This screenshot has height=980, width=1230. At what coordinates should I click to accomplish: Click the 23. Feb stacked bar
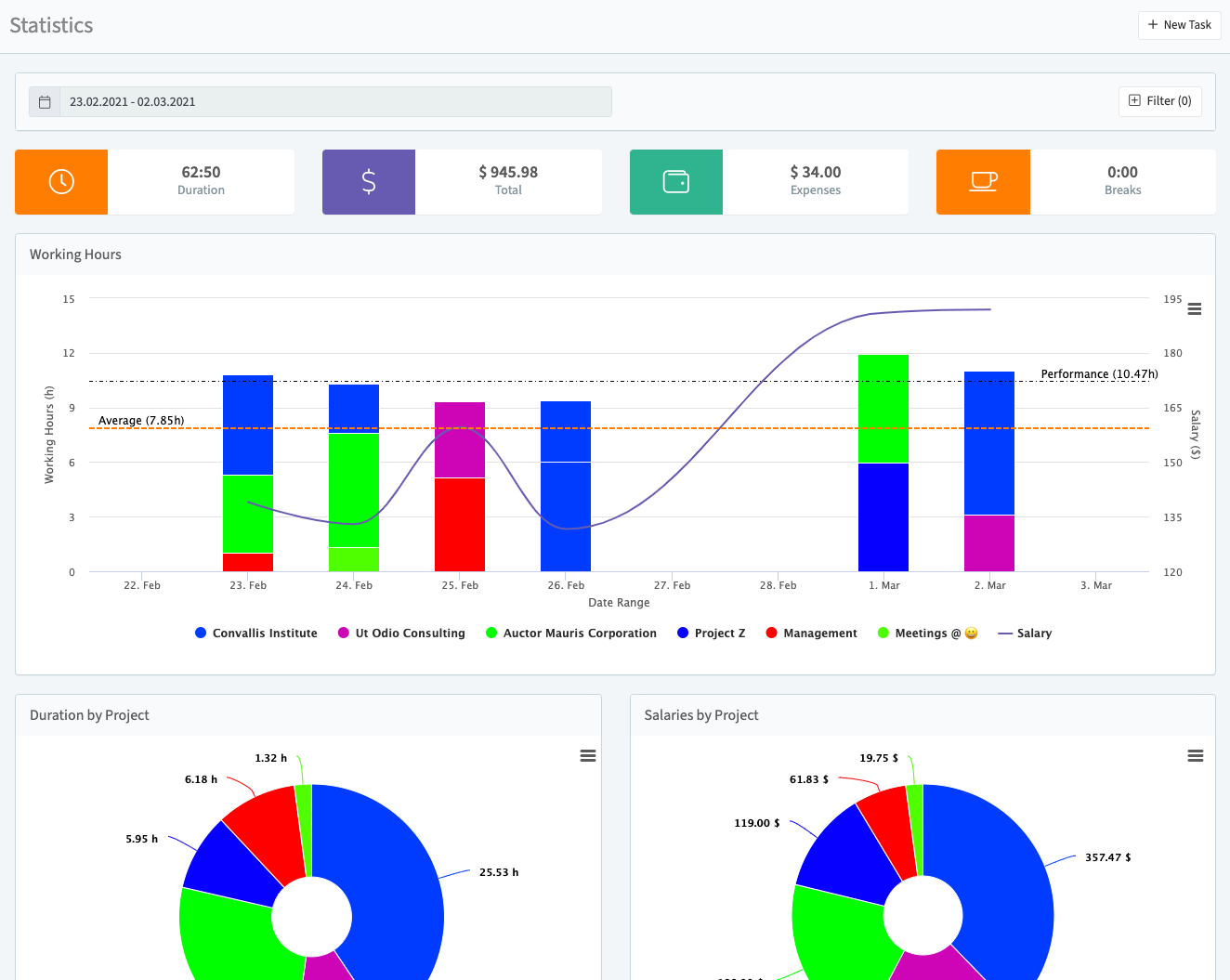point(248,474)
